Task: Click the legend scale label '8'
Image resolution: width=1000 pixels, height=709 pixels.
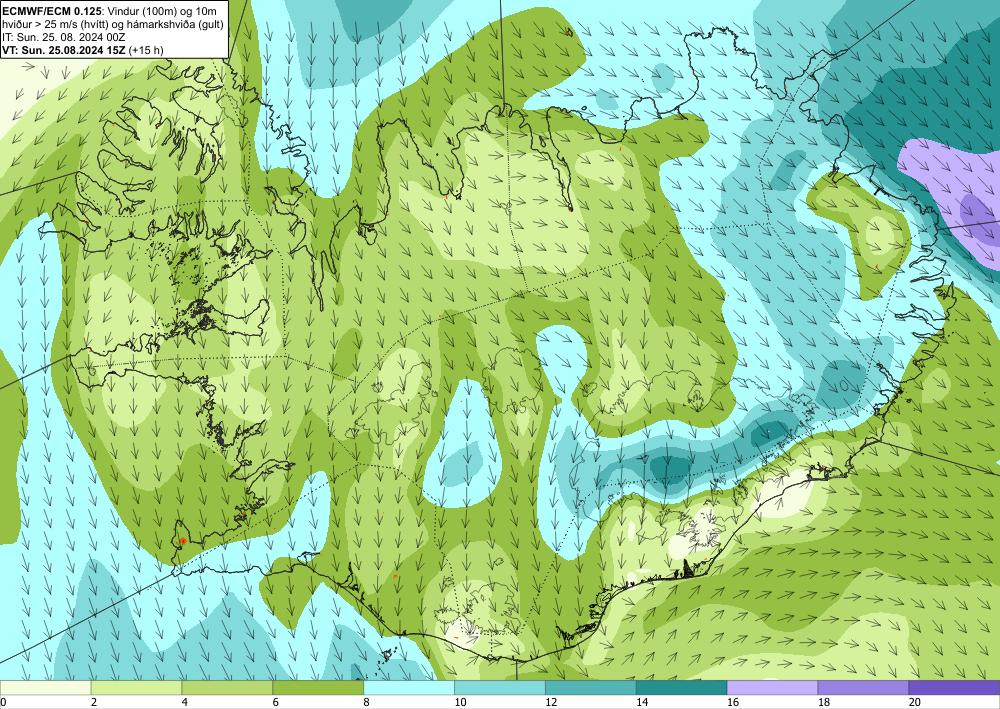Action: click(x=367, y=703)
